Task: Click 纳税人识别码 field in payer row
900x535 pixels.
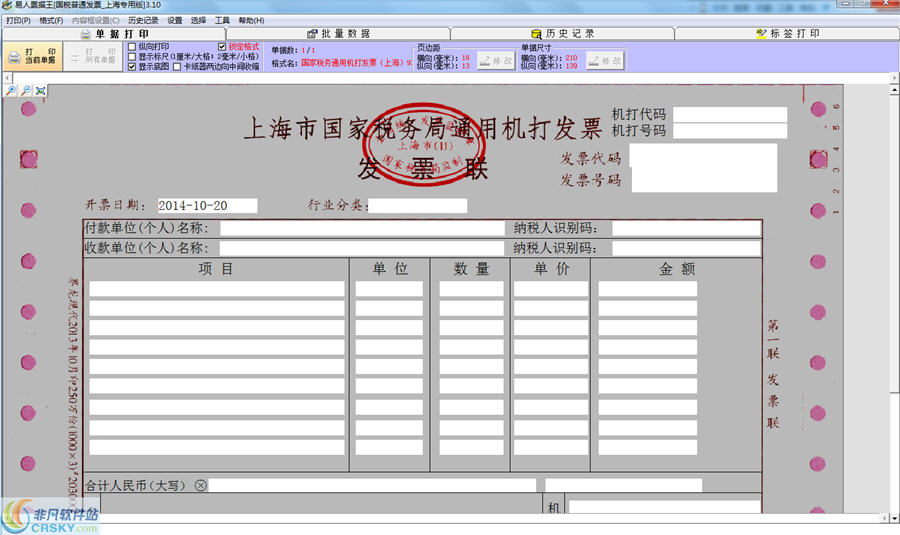Action: coord(686,228)
